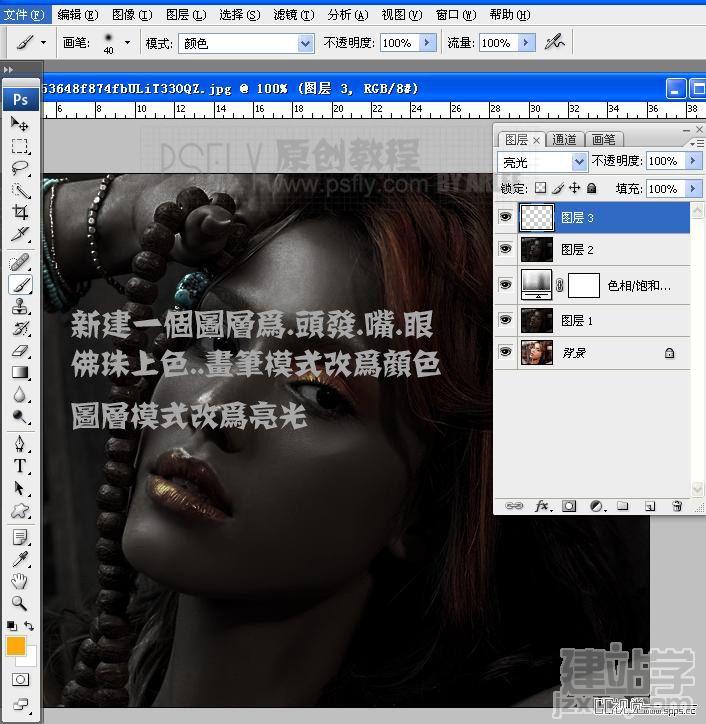Viewport: 706px width, 724px height.
Task: Open brush preset picker arrow
Action: (127, 43)
